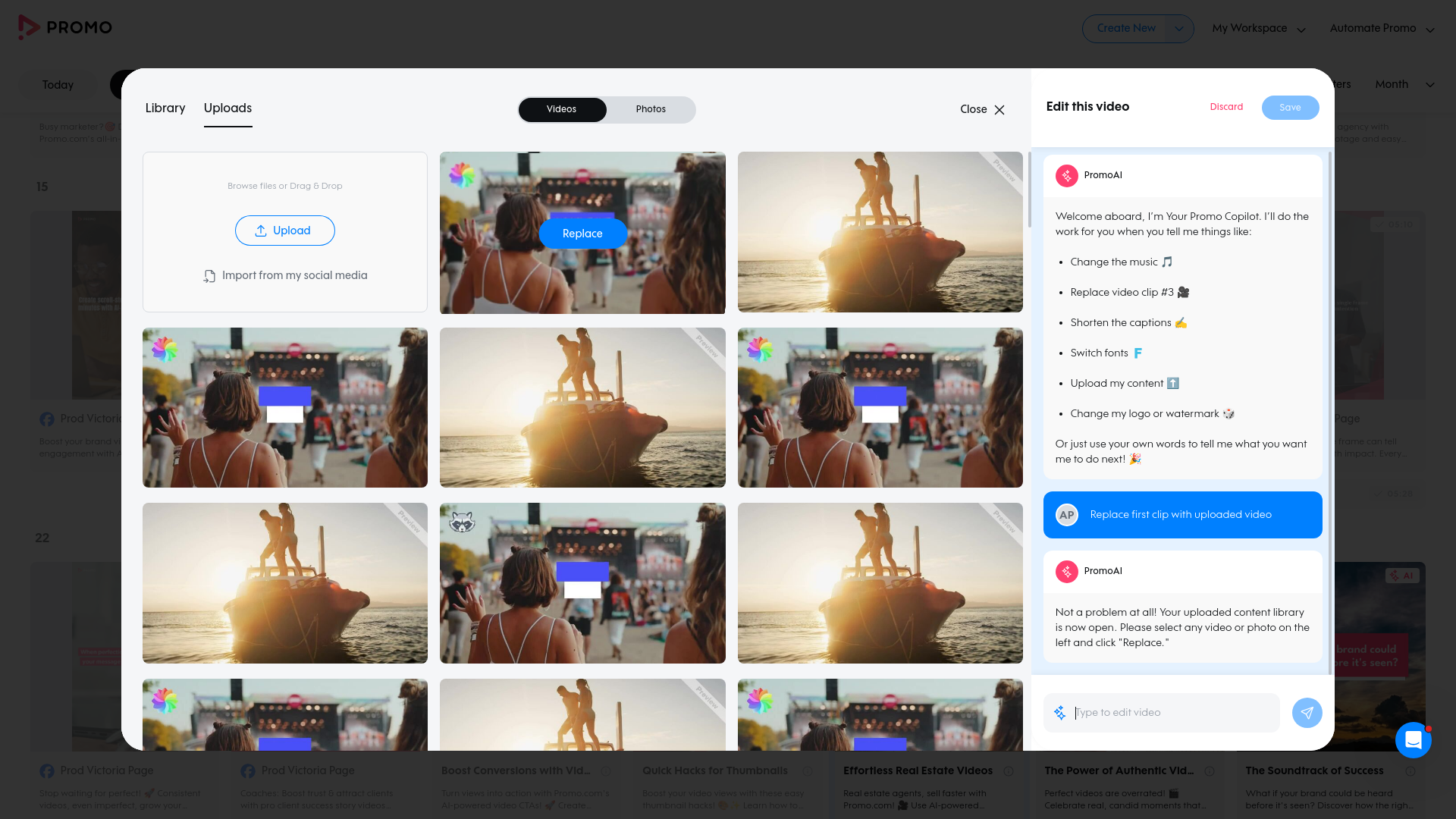Click the Facebook icon beside 'Stop waiting for perfect' post
The height and width of the screenshot is (819, 1456).
click(47, 770)
